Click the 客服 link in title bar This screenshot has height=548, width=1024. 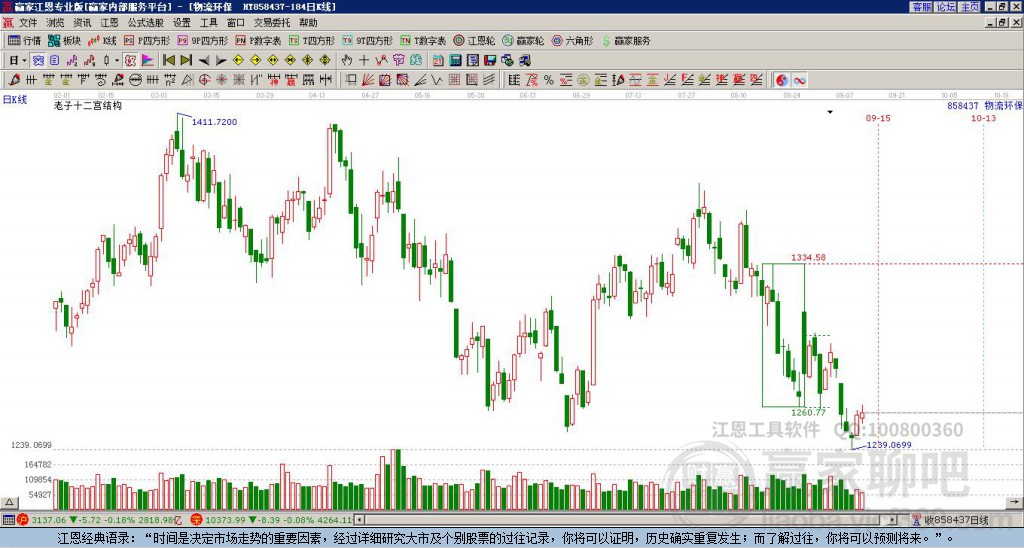[x=922, y=7]
